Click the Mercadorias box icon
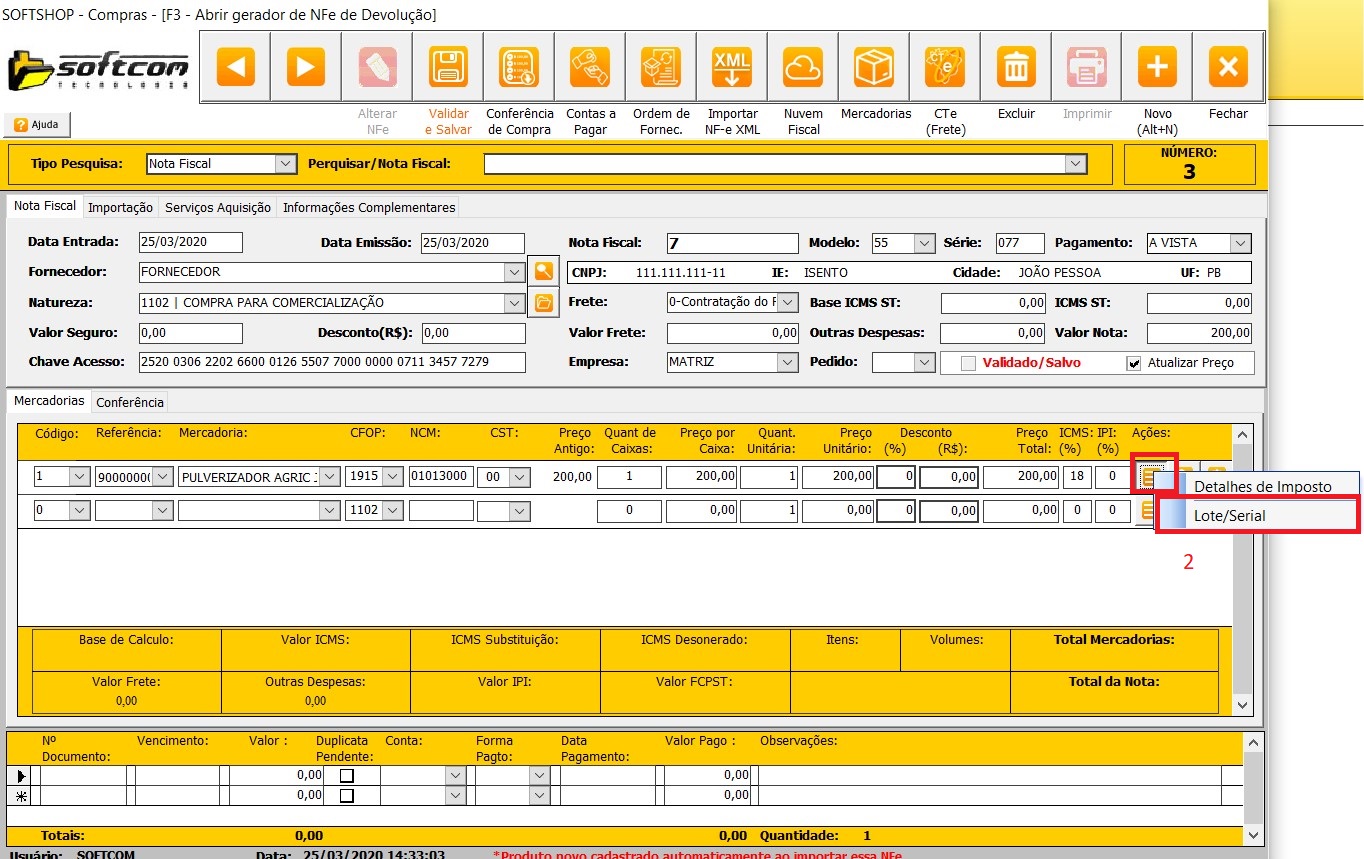The height and width of the screenshot is (859, 1364). pos(874,68)
